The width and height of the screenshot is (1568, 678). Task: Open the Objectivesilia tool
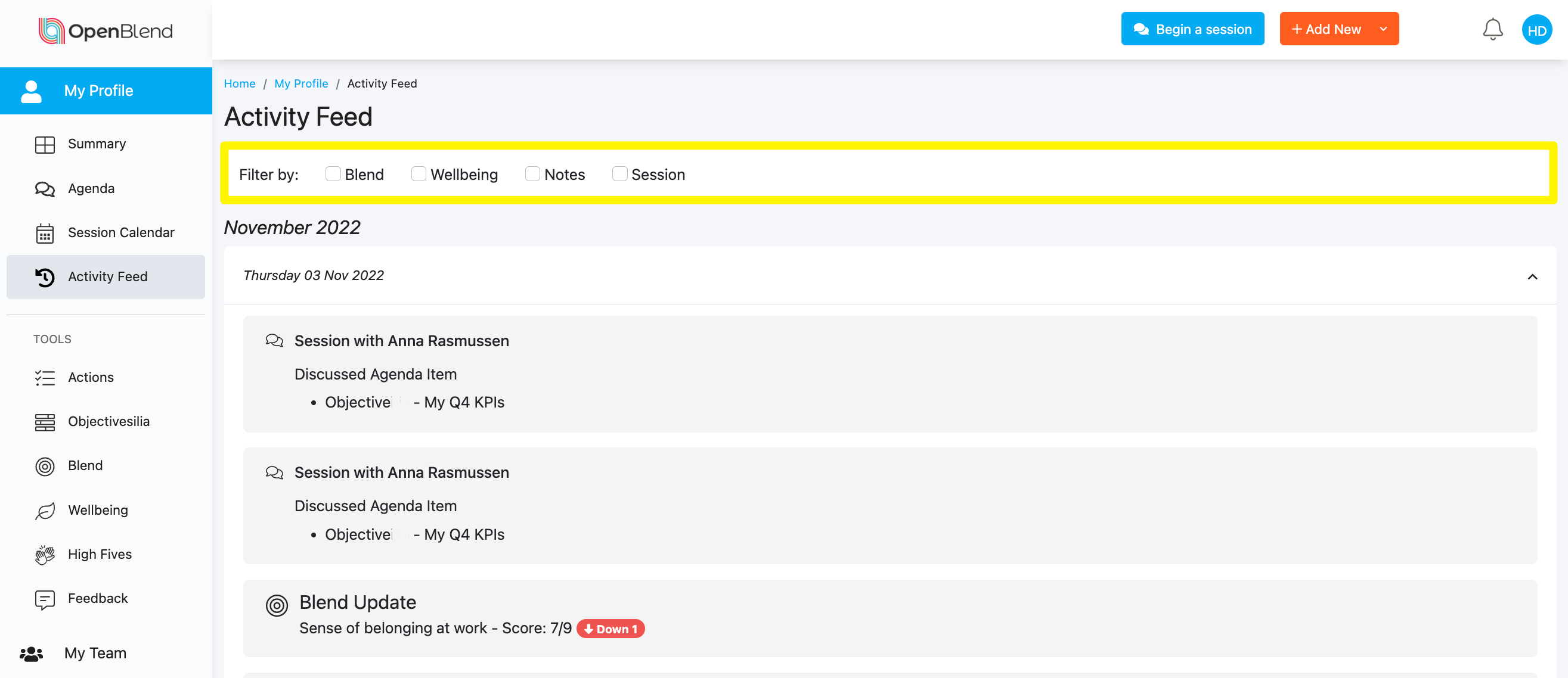(109, 421)
